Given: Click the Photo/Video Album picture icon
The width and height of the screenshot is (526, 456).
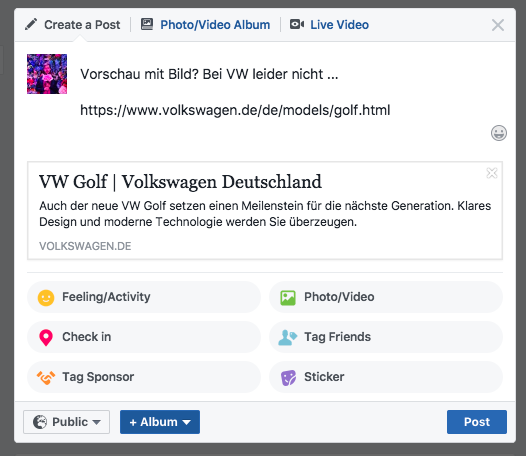Looking at the screenshot, I should click(147, 24).
